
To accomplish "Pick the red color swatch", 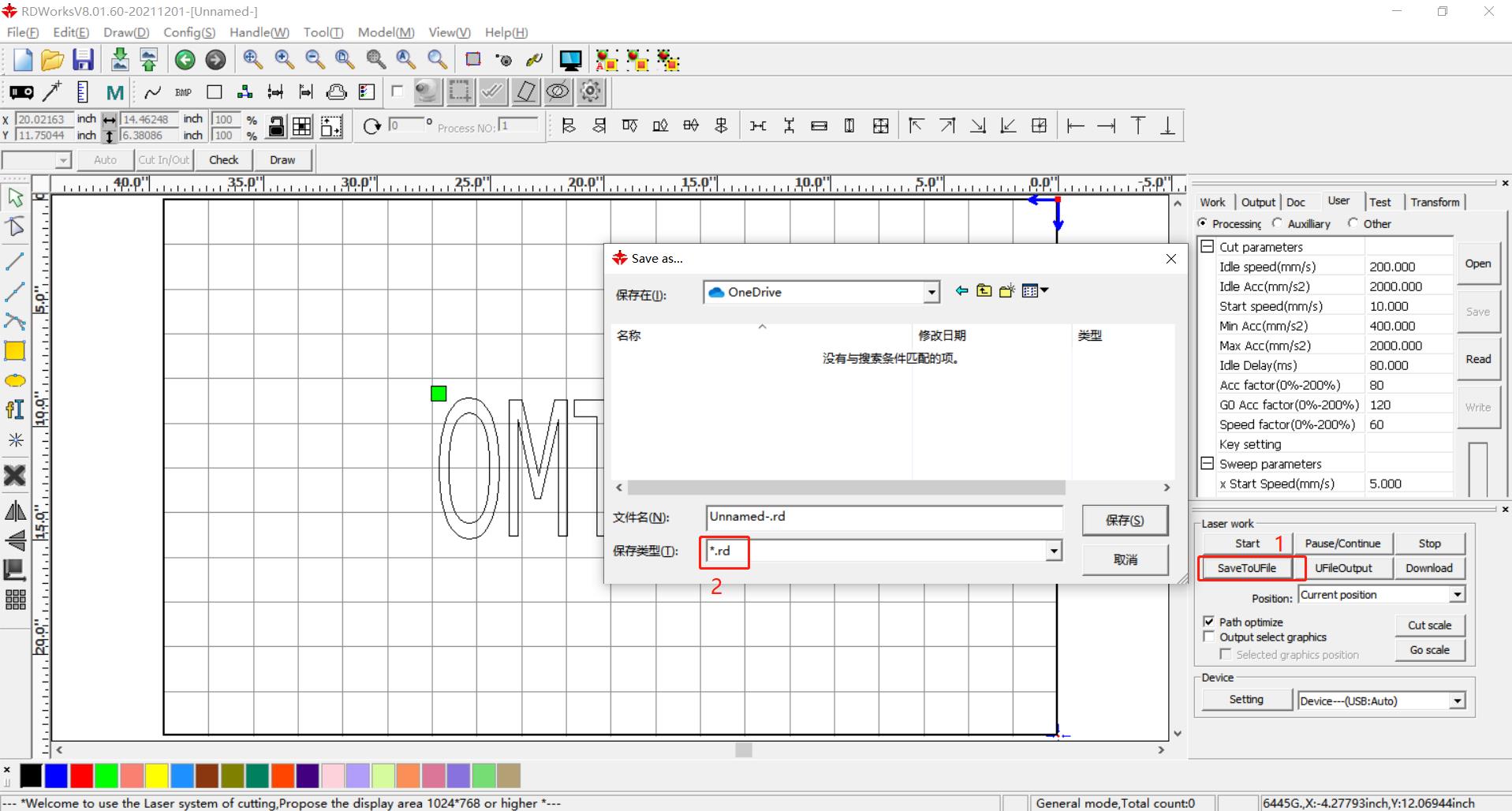I will click(x=81, y=775).
